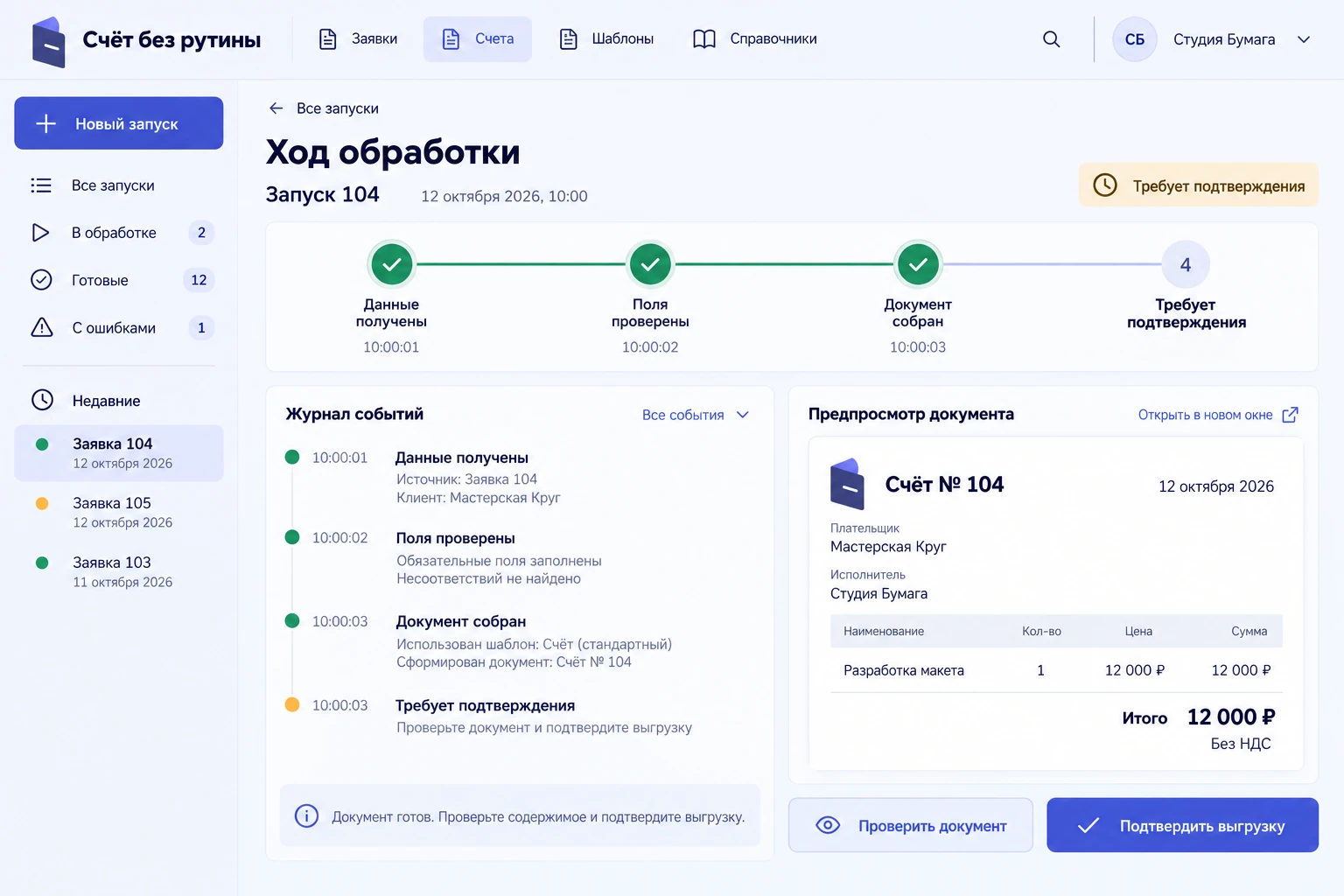This screenshot has width=1344, height=896.
Task: Select В обработке in sidebar
Action: click(x=119, y=233)
